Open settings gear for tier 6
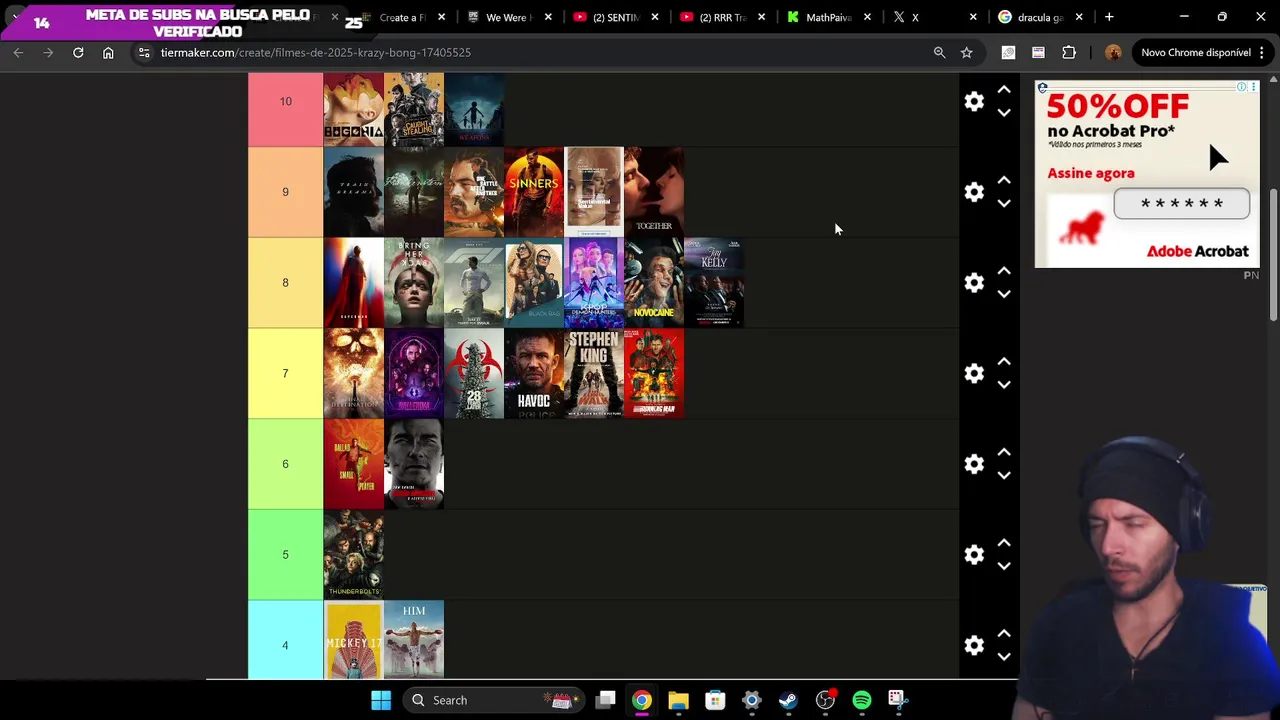1280x720 pixels. coord(974,464)
